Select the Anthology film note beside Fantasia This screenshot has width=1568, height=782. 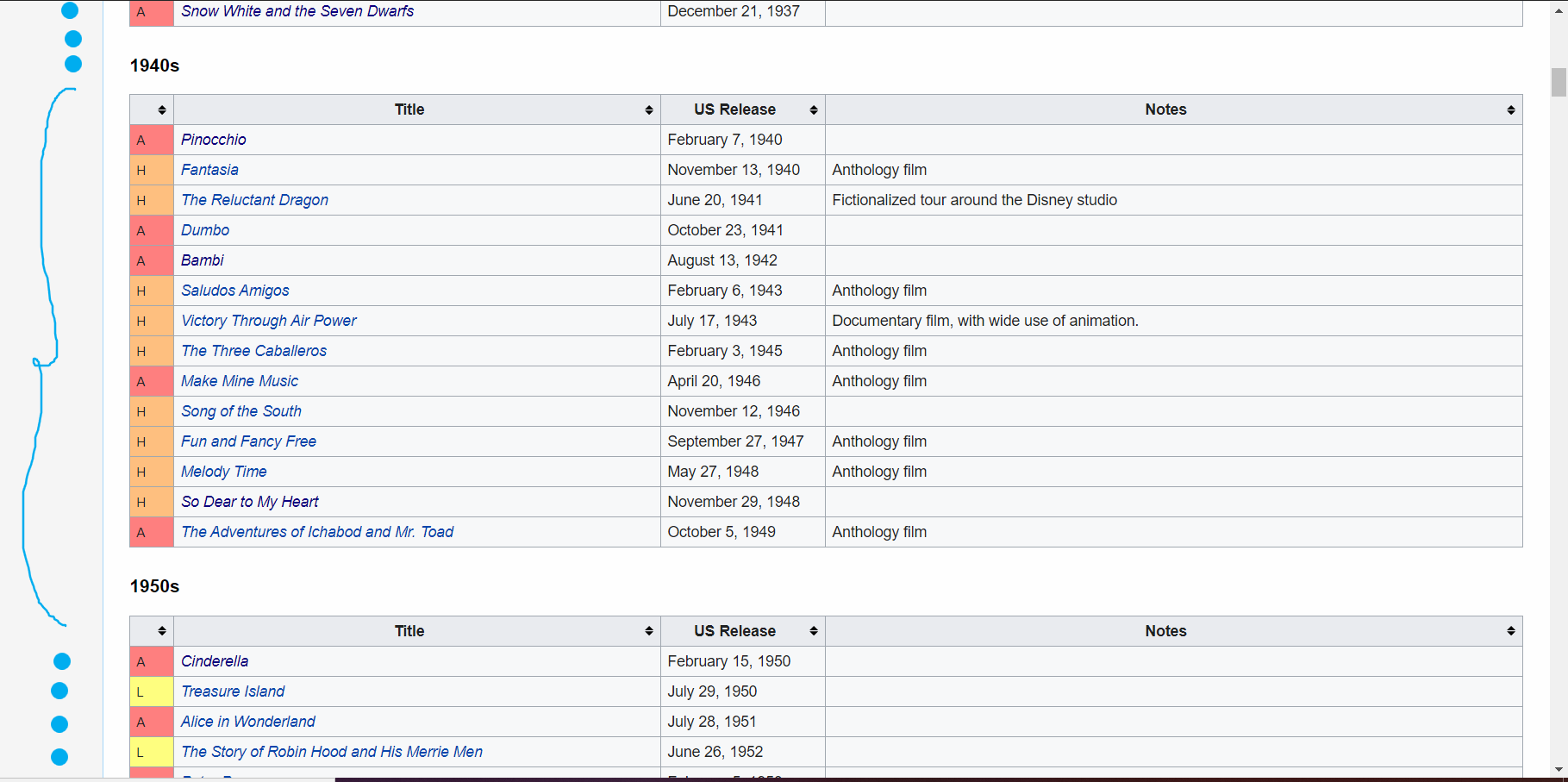pos(879,170)
